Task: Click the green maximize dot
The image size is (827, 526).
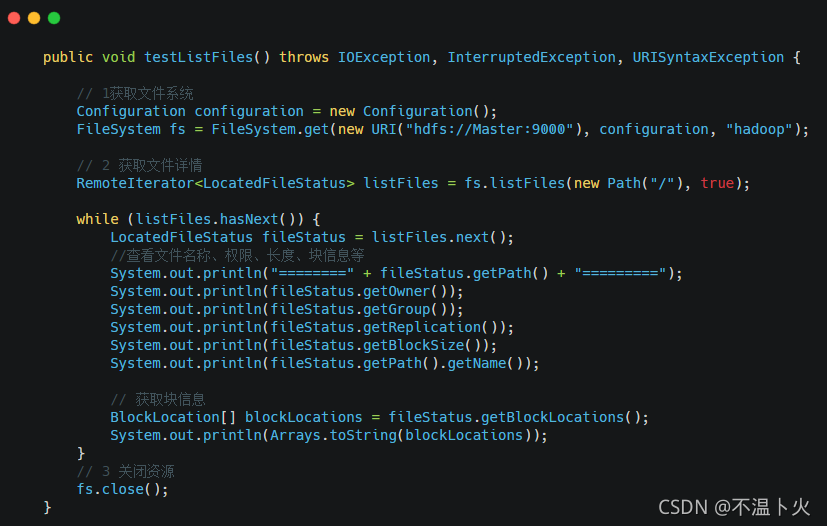Action: (54, 18)
